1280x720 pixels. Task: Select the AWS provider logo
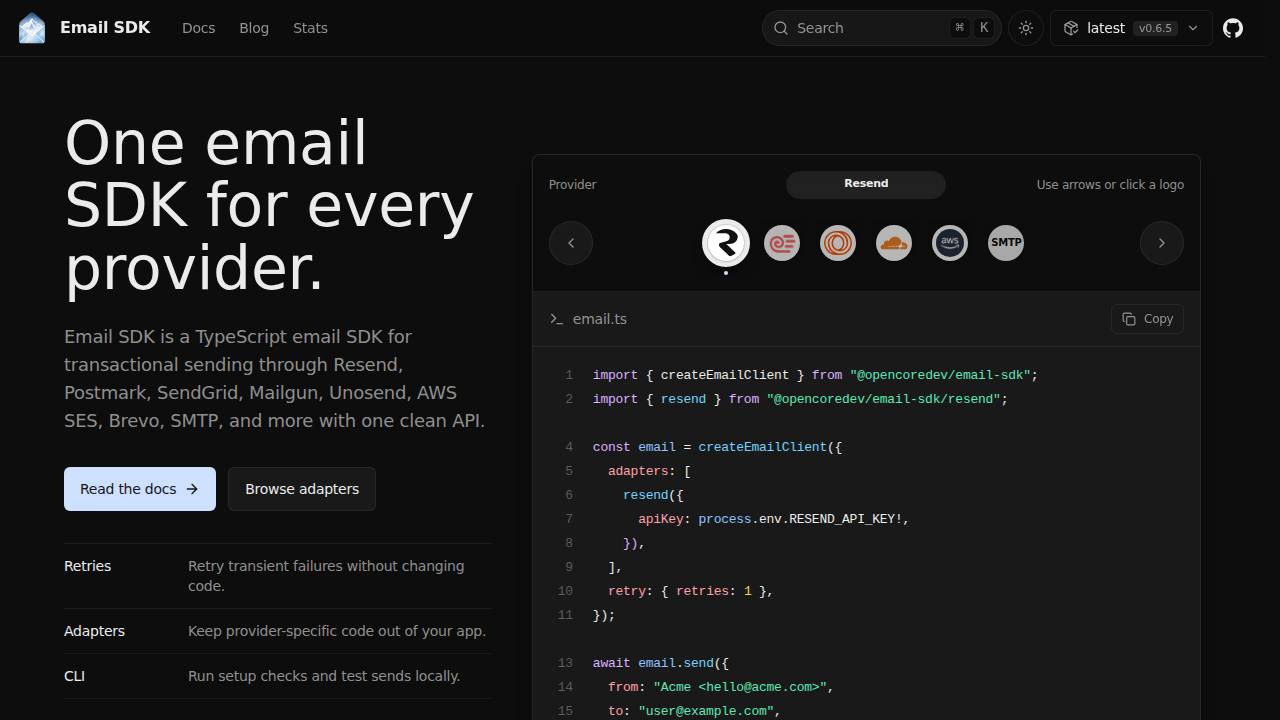(x=950, y=243)
